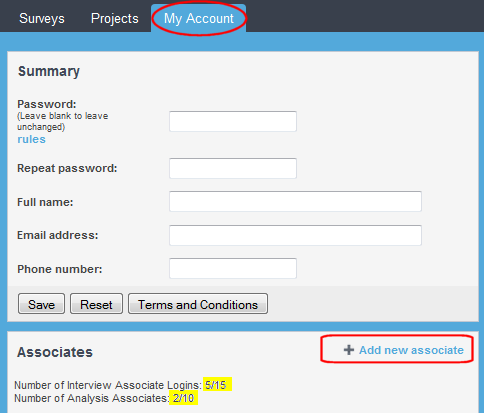Viewport: 484px width, 413px height.
Task: Click the highlighted 5/15 interview logins count
Action: click(217, 385)
